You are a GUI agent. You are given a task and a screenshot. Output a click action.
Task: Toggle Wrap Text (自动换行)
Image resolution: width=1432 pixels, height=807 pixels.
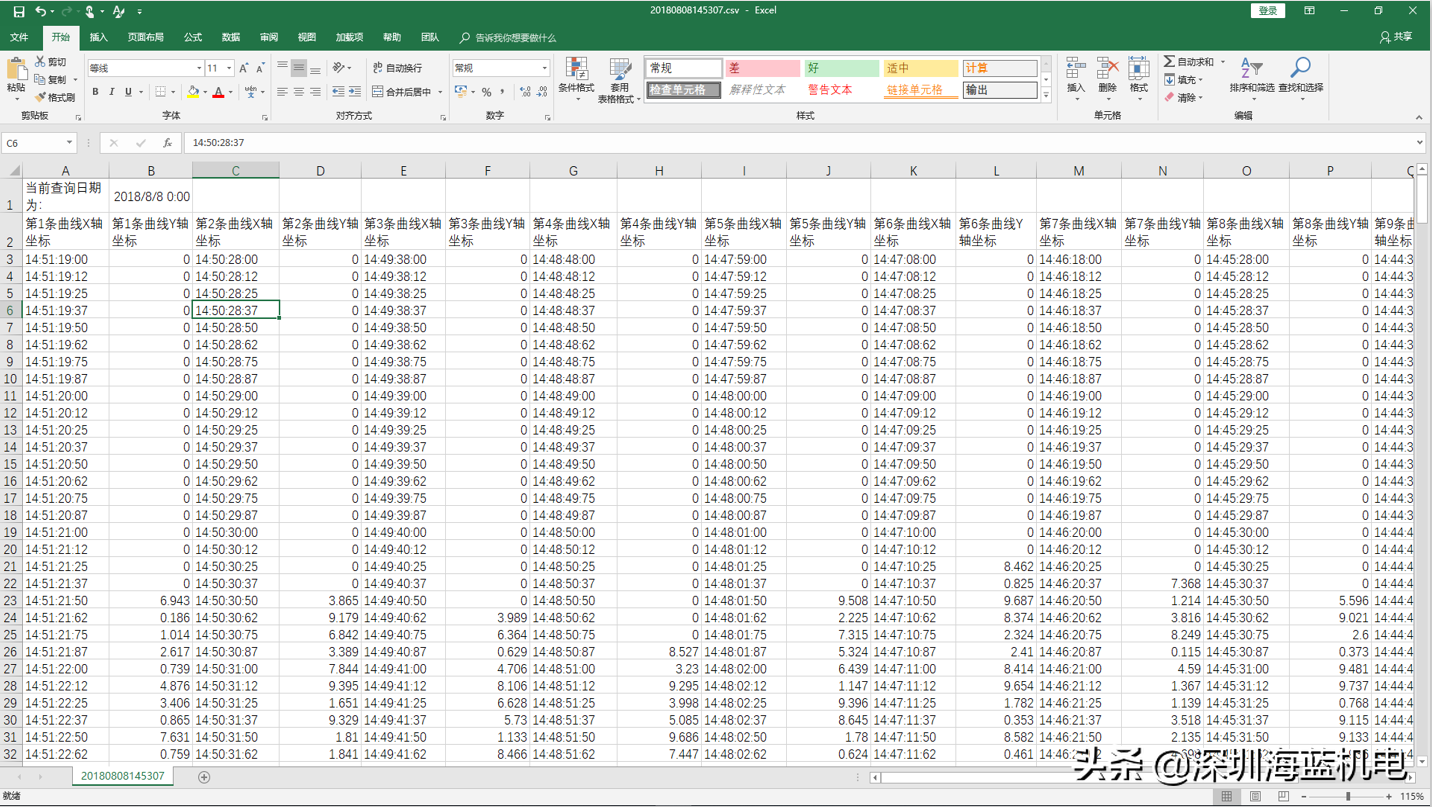click(397, 68)
